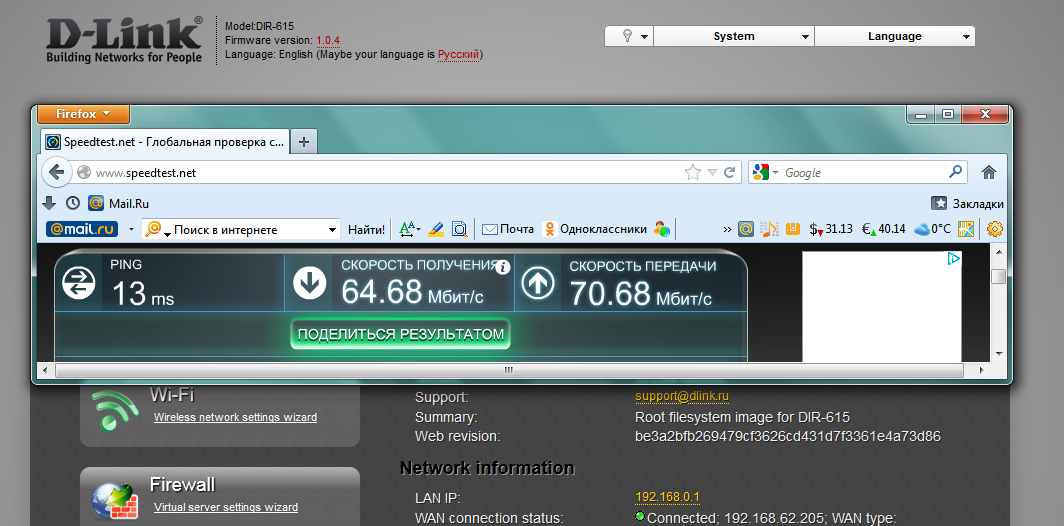Expand the Mail.ru search field dropdown
The width and height of the screenshot is (1064, 526).
tap(333, 230)
